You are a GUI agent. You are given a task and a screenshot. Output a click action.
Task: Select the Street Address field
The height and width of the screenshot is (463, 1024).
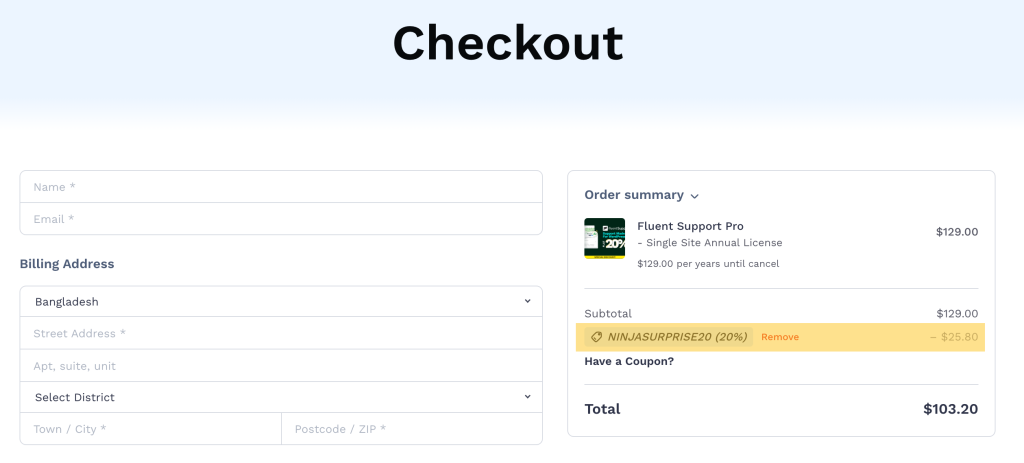(281, 333)
